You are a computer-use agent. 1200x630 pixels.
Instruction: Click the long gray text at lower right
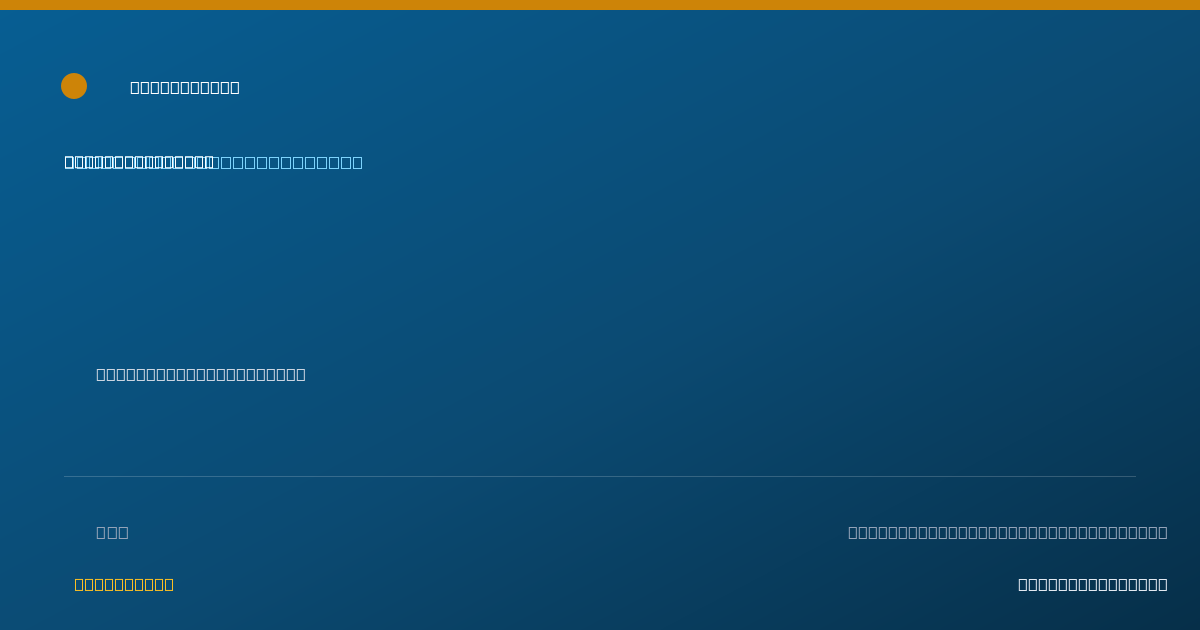coord(1008,532)
